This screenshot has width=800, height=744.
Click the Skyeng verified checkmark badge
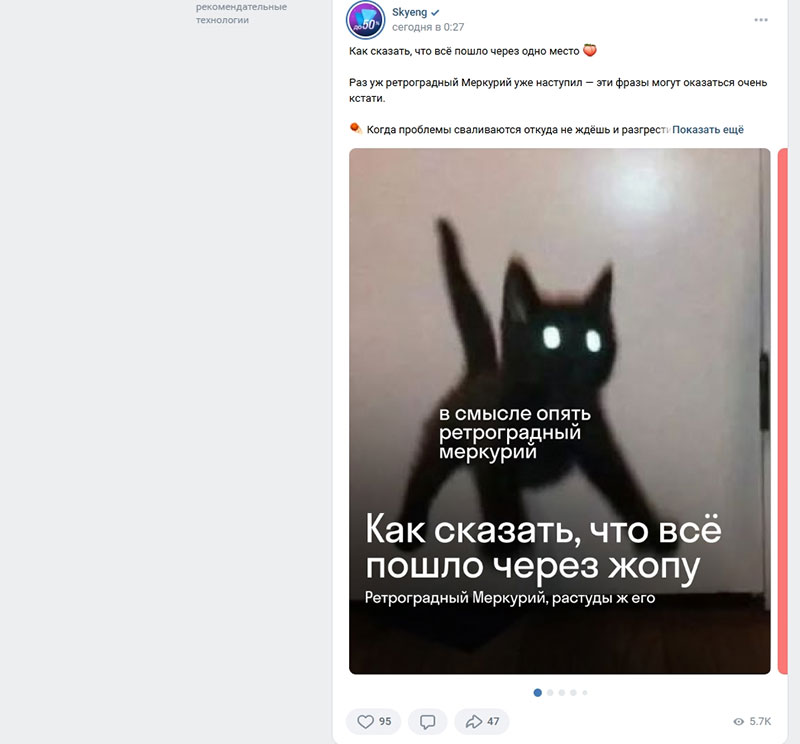[435, 12]
